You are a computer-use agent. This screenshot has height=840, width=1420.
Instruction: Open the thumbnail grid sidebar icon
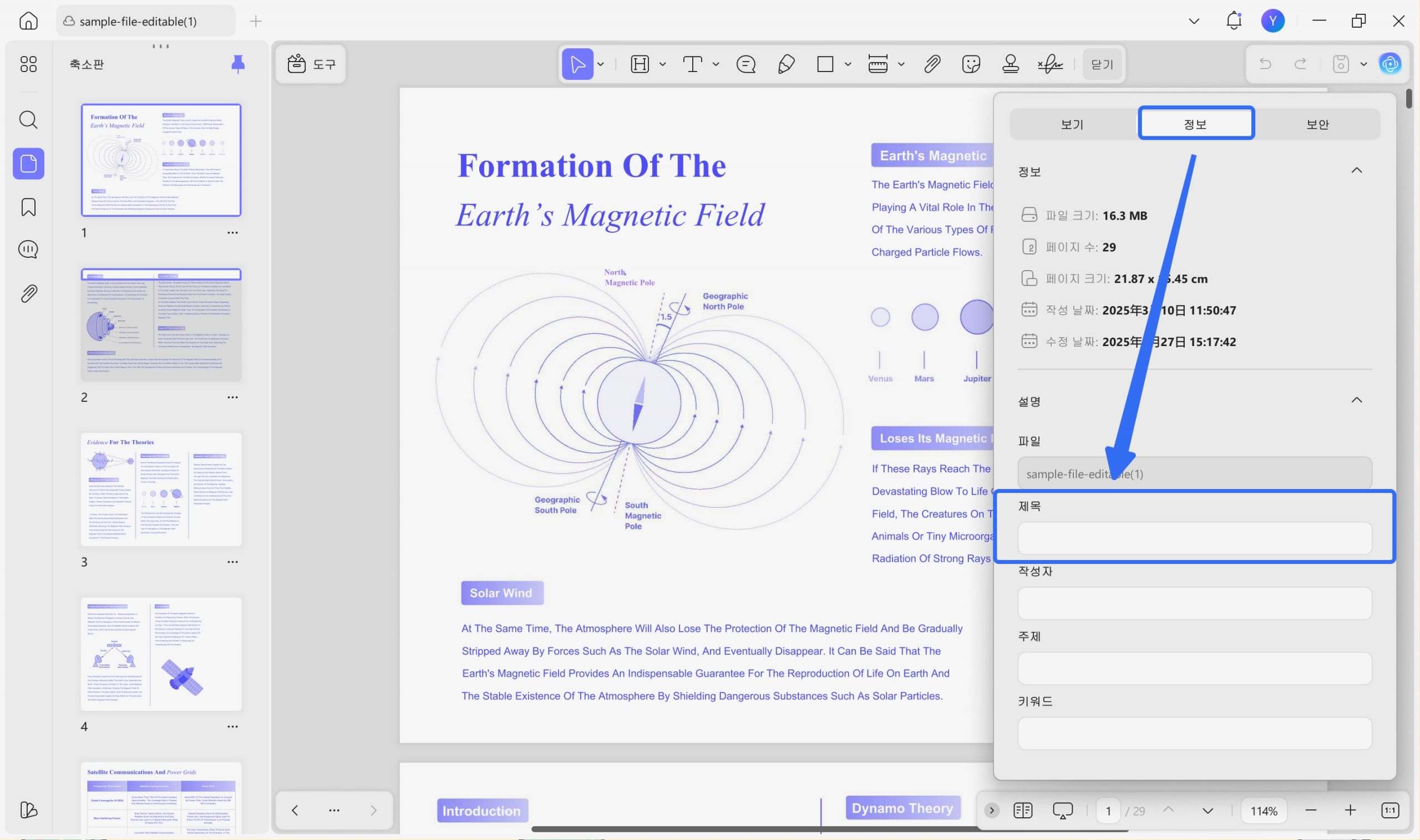(28, 64)
